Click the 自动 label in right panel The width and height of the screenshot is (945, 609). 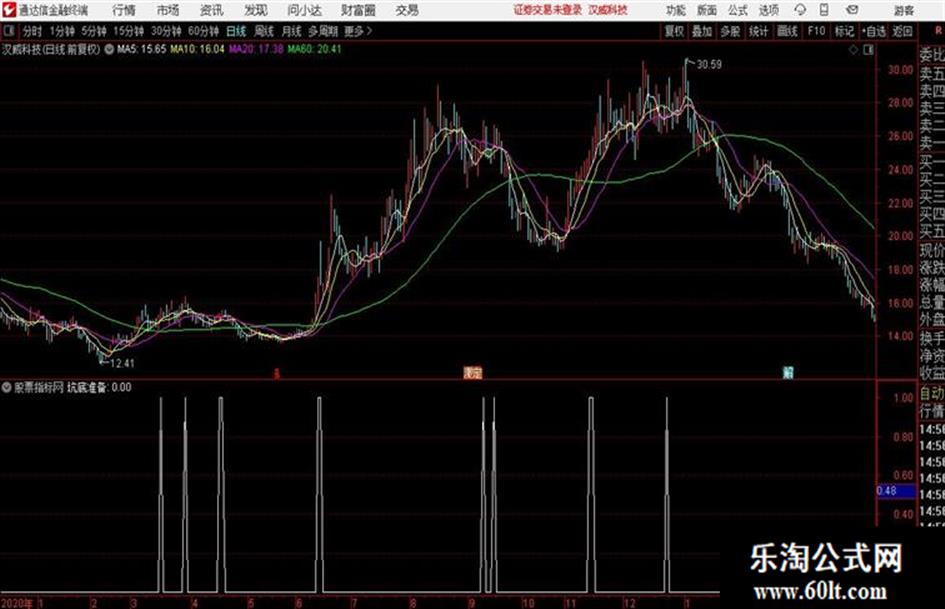(x=932, y=394)
